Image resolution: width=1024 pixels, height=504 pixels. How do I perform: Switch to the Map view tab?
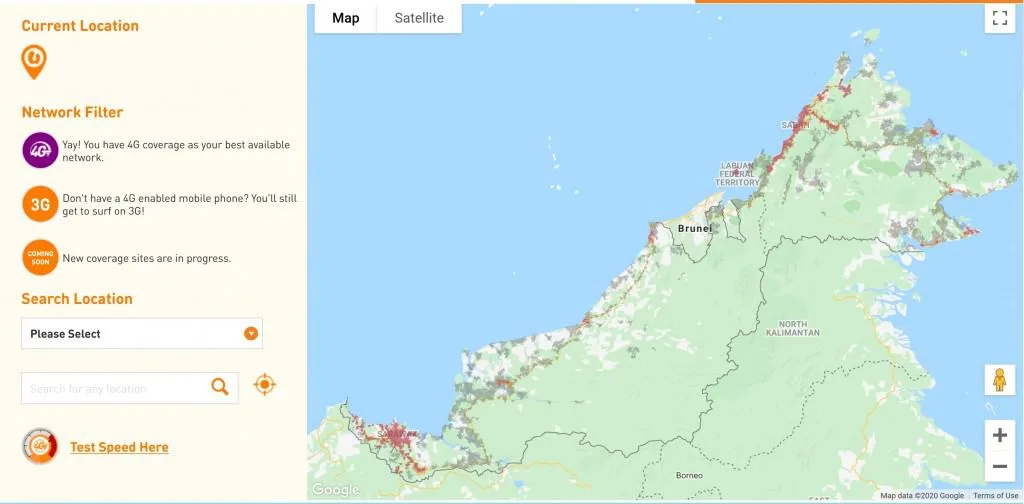[x=345, y=18]
